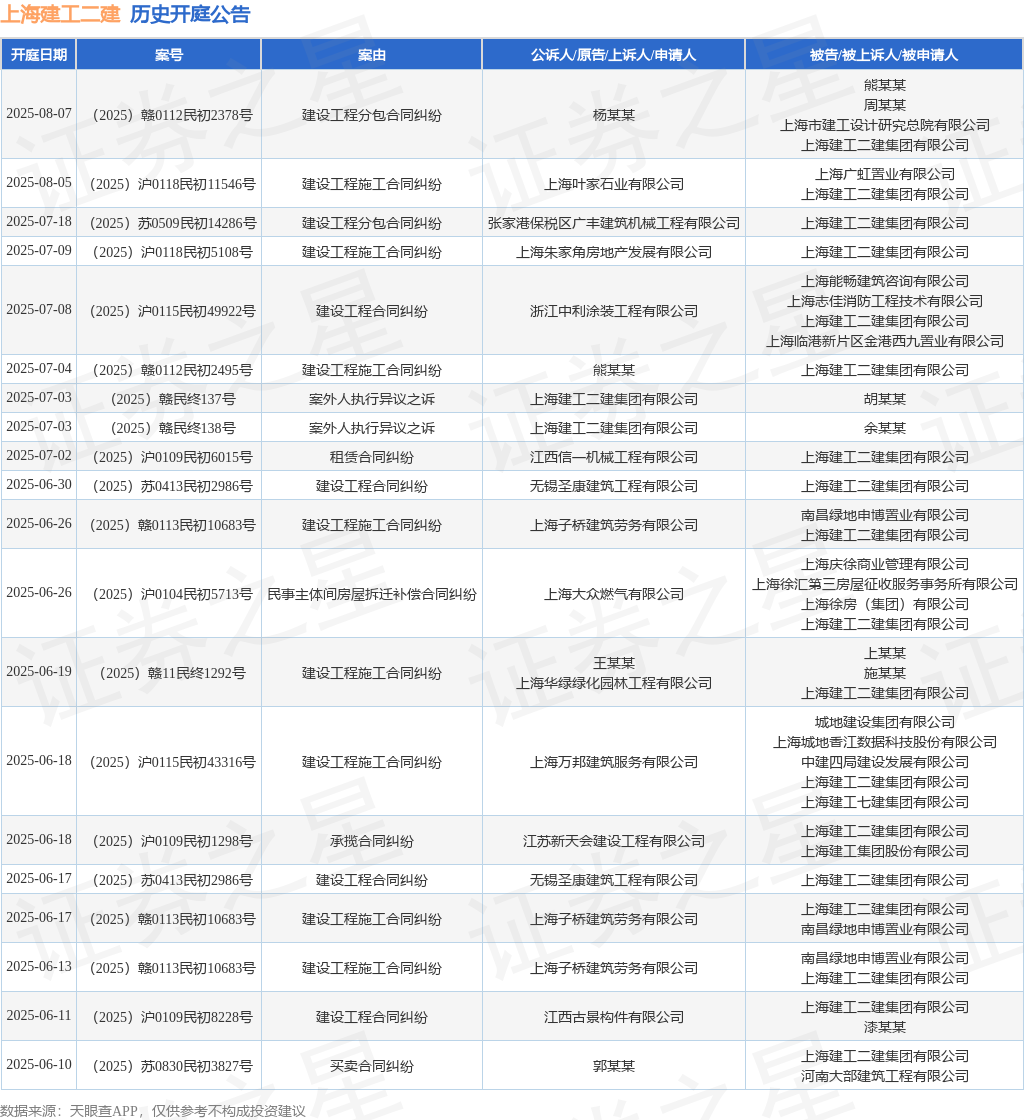1024x1120 pixels.
Task: Click case cause 民事主体间房屋拆迁补偿合同纠纷
Action: pyautogui.click(x=371, y=594)
